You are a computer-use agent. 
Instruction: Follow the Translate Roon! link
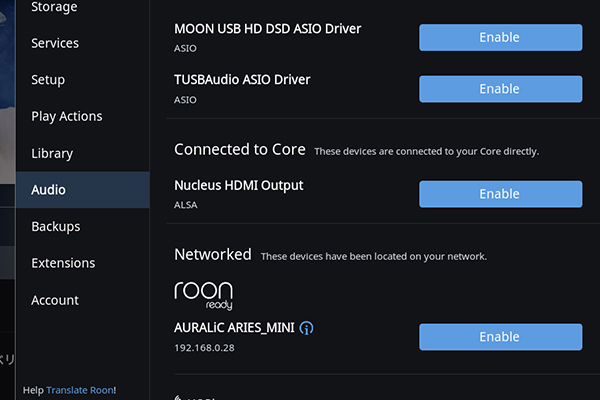pos(81,390)
